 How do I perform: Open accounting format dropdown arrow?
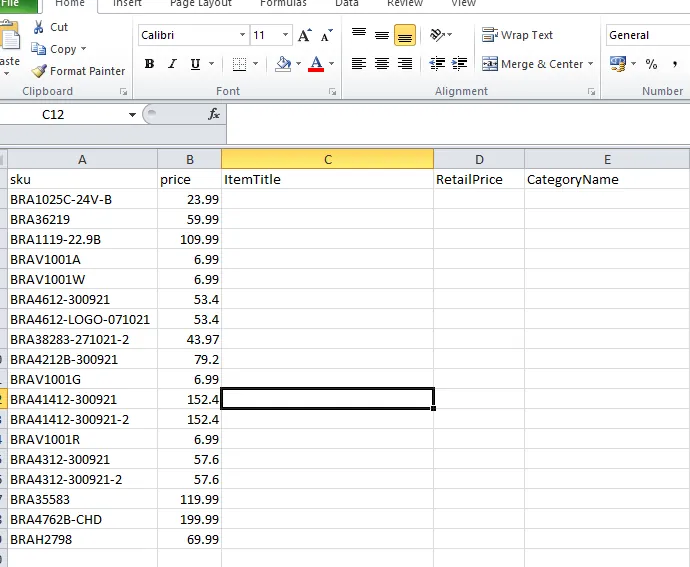[633, 64]
